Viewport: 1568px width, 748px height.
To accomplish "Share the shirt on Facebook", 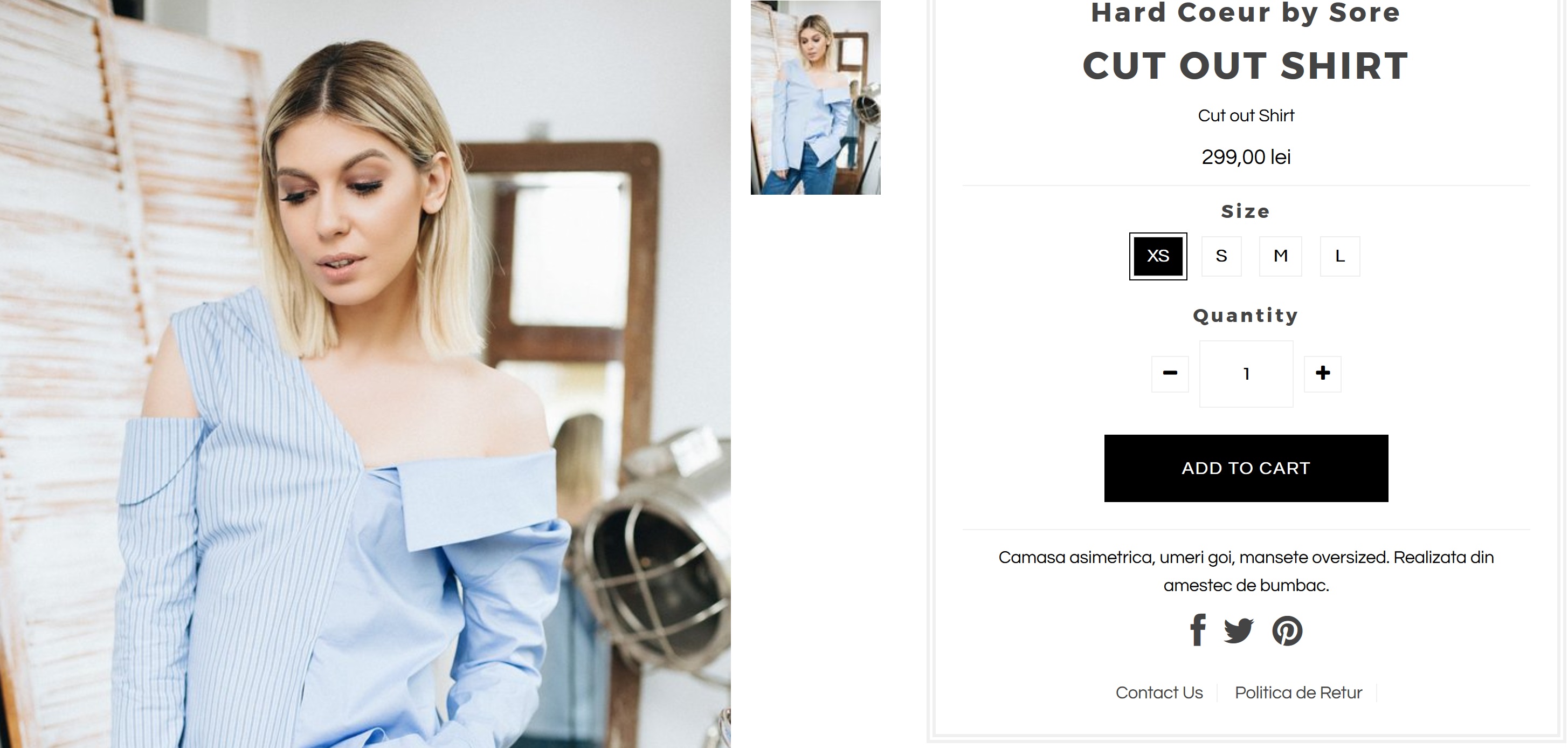I will [1198, 630].
